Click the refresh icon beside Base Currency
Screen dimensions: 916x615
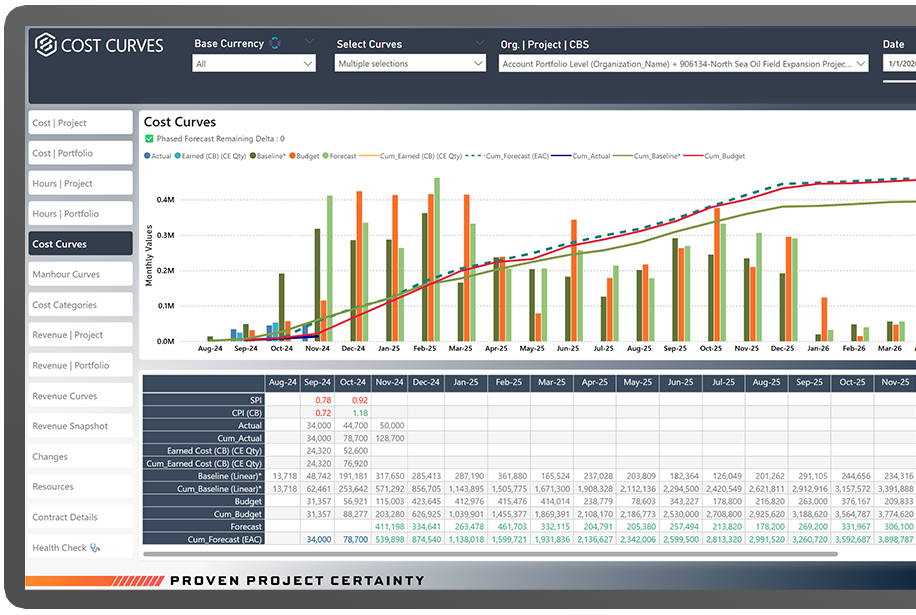point(275,43)
